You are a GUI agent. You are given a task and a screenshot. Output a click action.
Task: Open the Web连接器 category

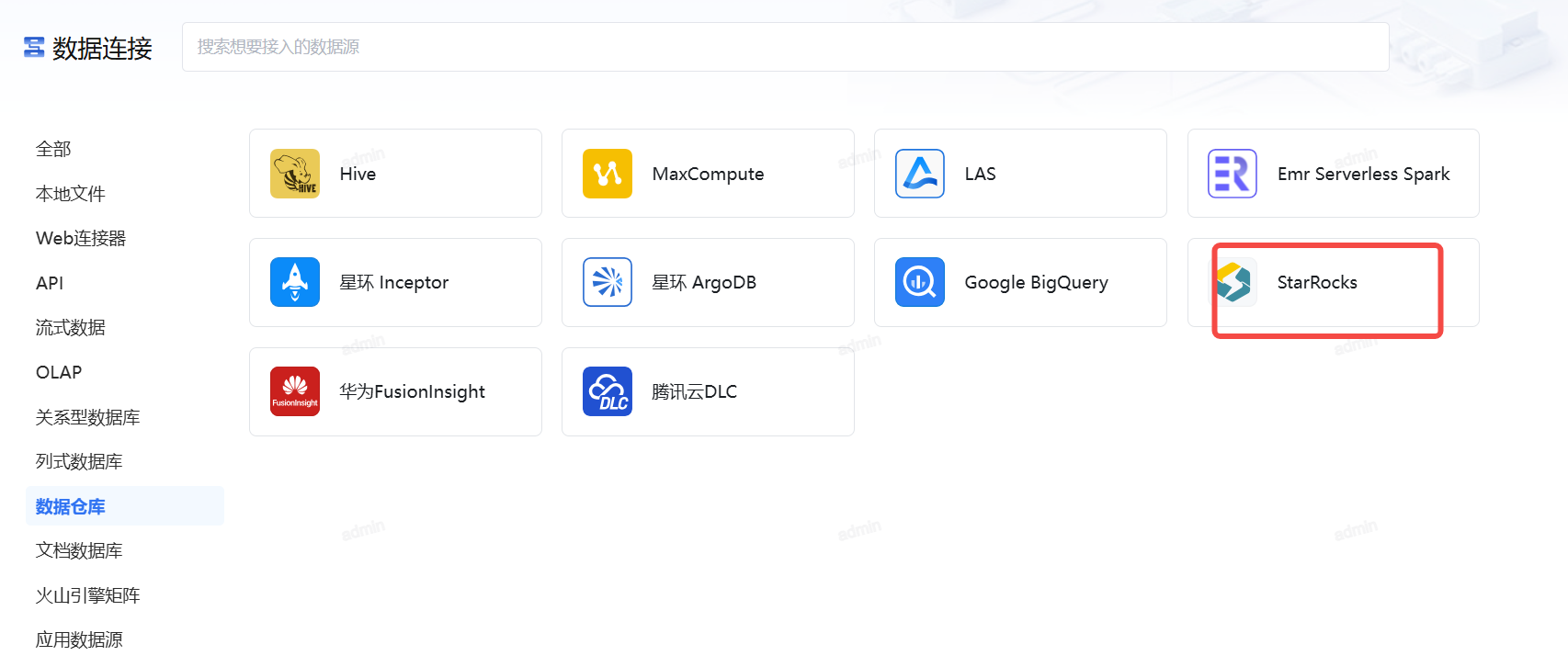81,239
